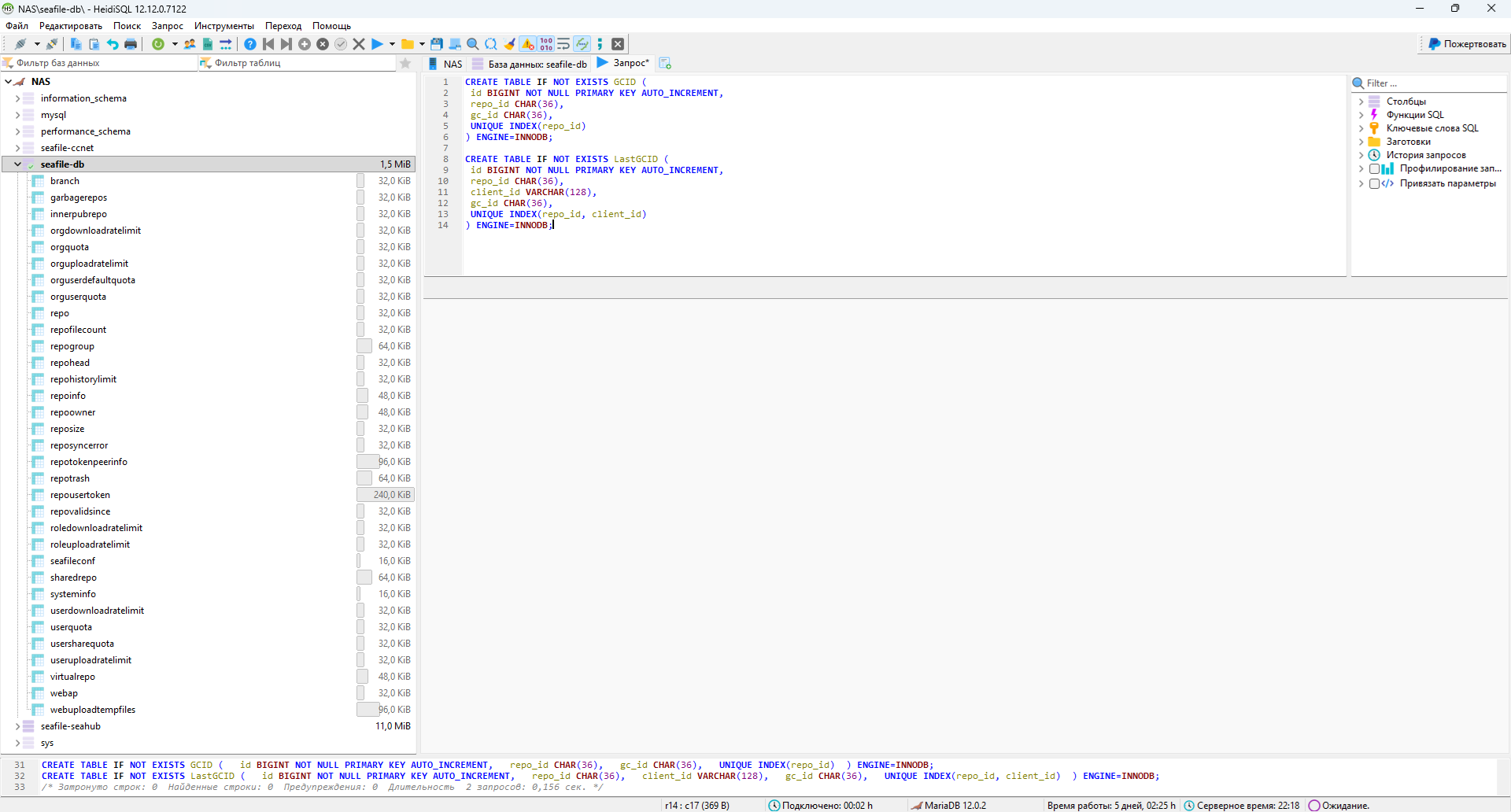Viewport: 1511px width, 812px height.
Task: Click the magnifier find text icon
Action: point(473,44)
